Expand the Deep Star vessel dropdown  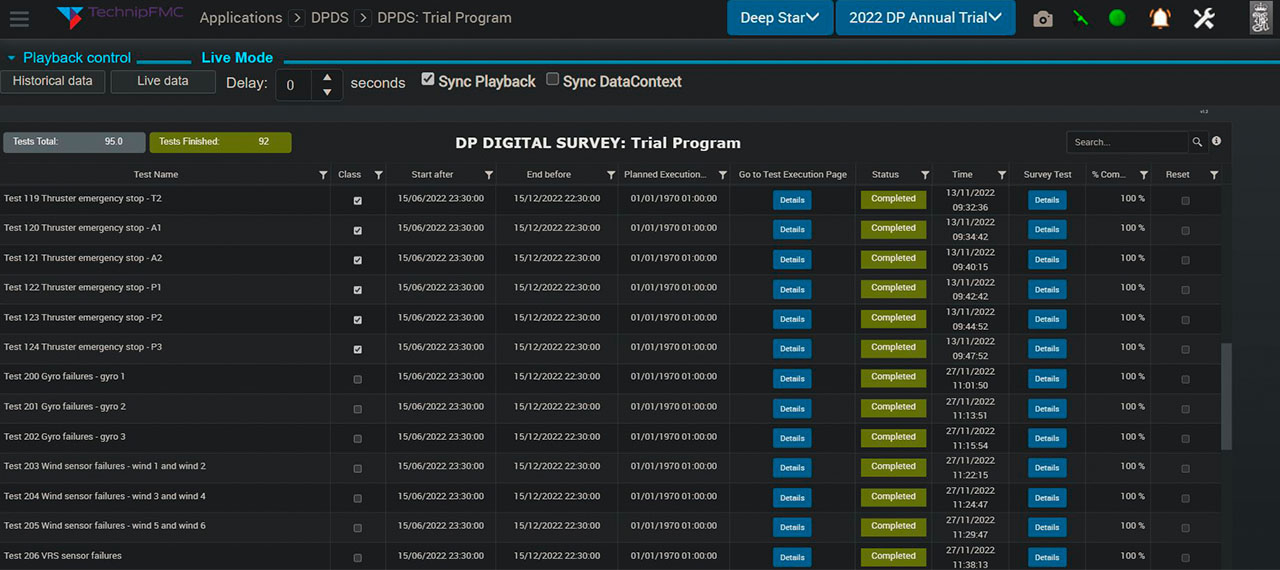[779, 18]
